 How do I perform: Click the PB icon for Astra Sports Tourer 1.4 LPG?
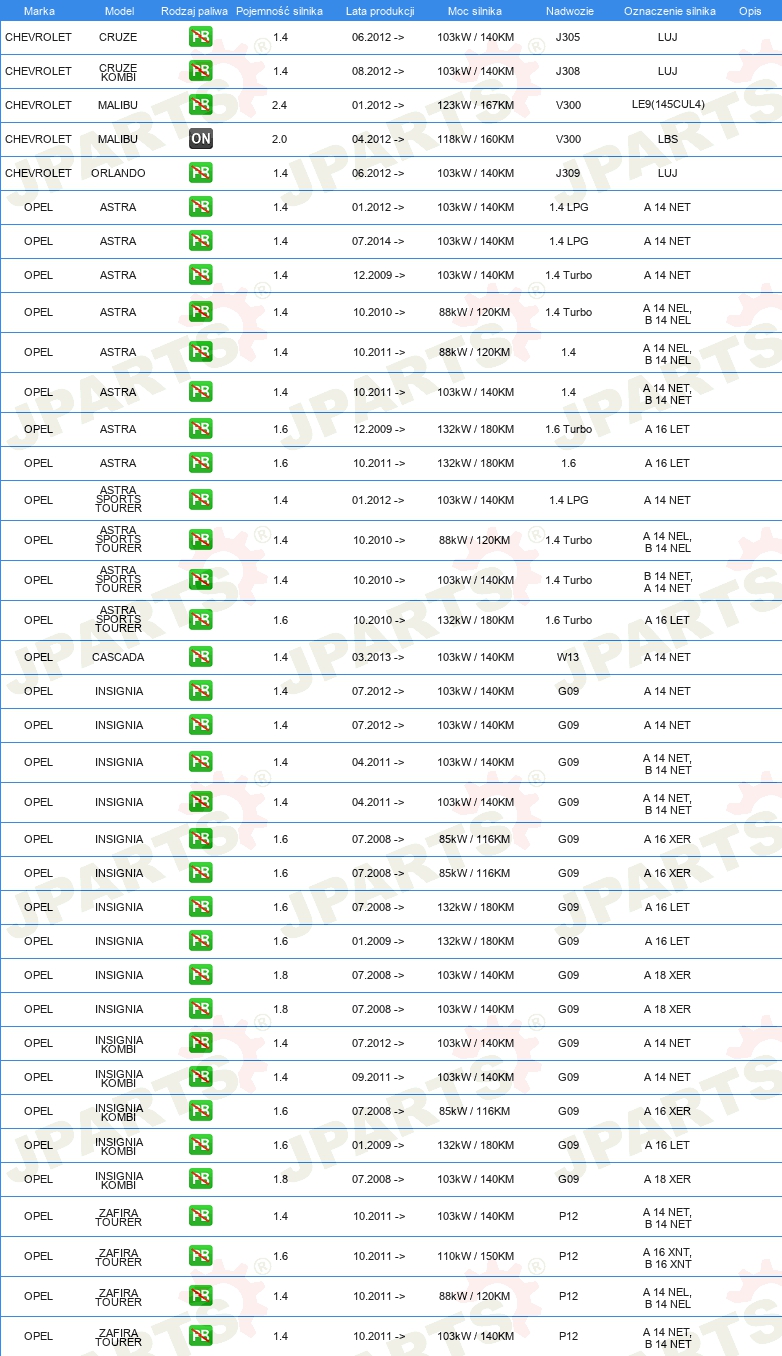201,500
